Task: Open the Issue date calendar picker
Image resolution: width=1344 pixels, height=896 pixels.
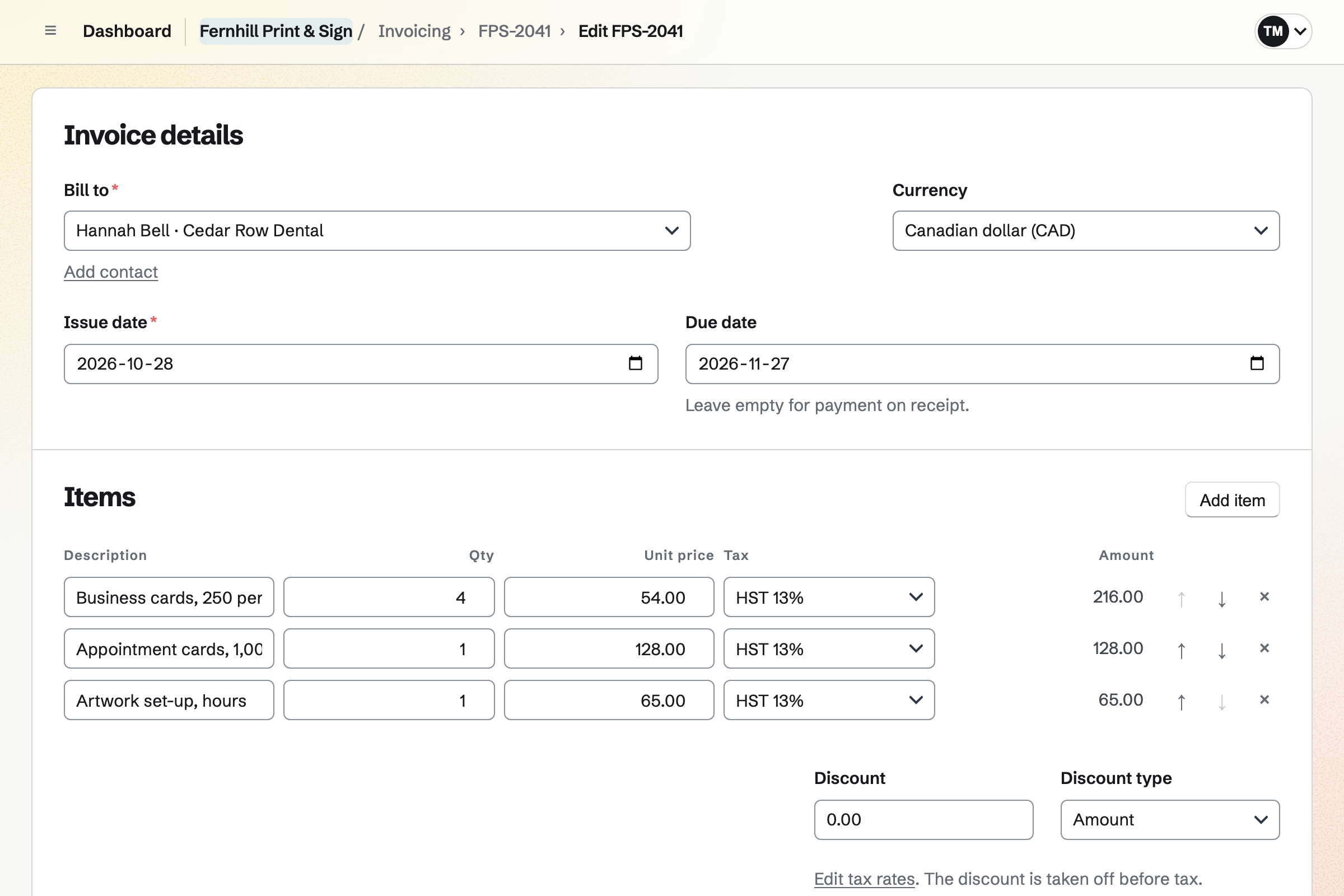Action: [x=636, y=363]
